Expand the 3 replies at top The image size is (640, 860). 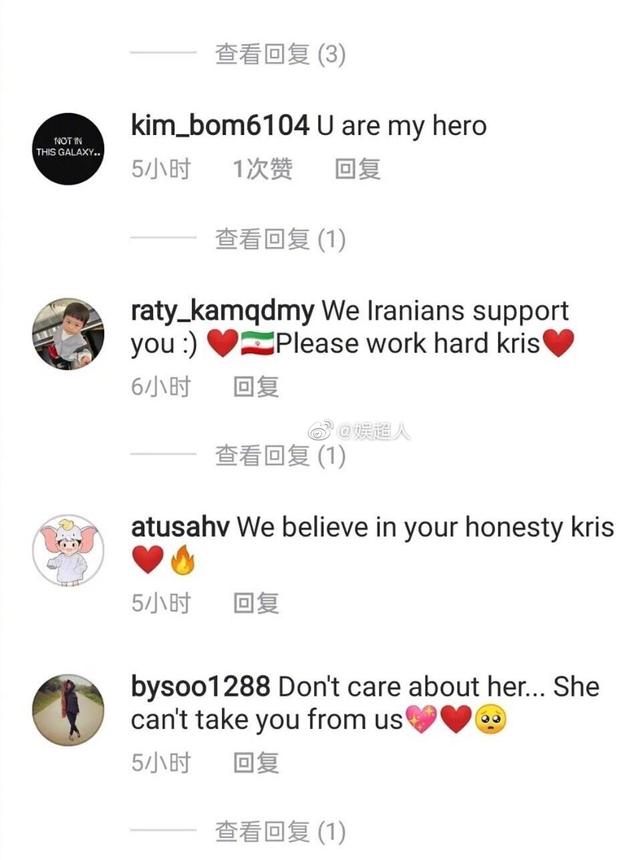(280, 54)
